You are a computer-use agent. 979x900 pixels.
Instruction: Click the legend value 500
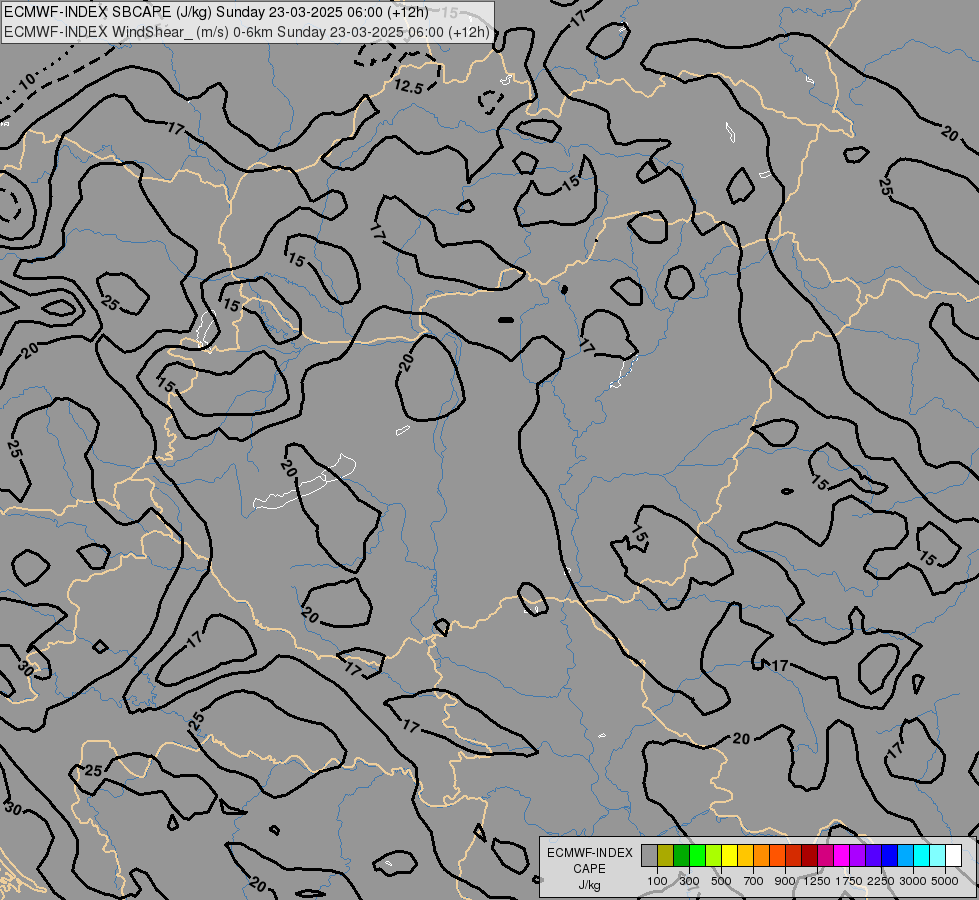click(721, 881)
